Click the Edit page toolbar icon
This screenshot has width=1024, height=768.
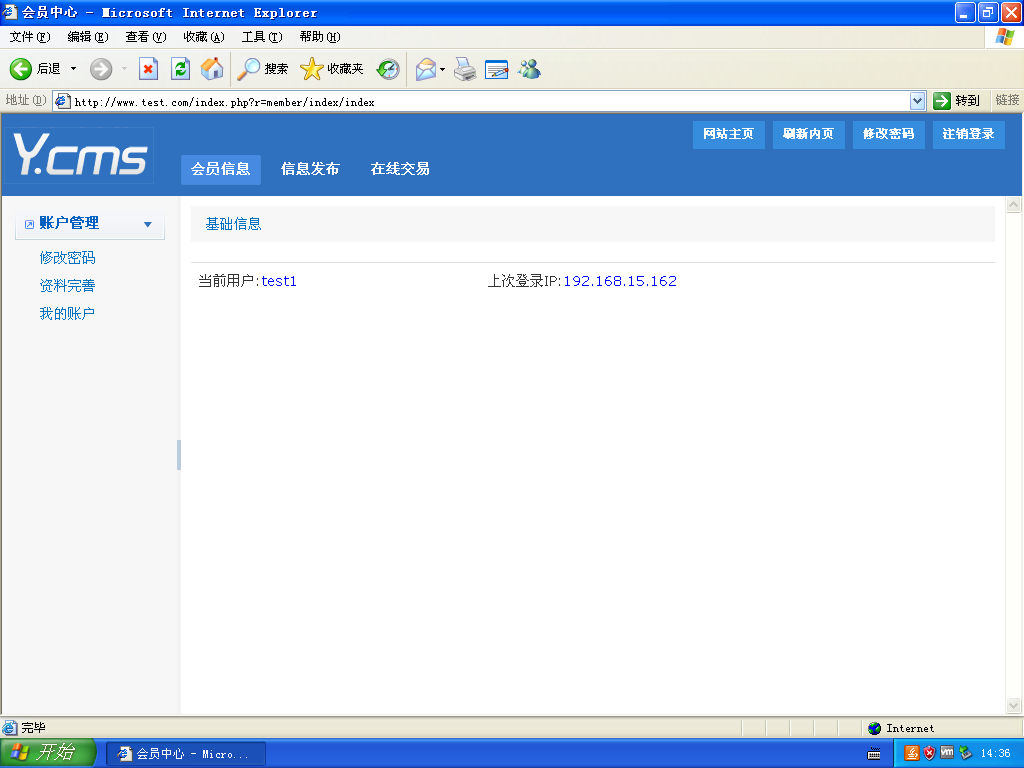pos(496,69)
